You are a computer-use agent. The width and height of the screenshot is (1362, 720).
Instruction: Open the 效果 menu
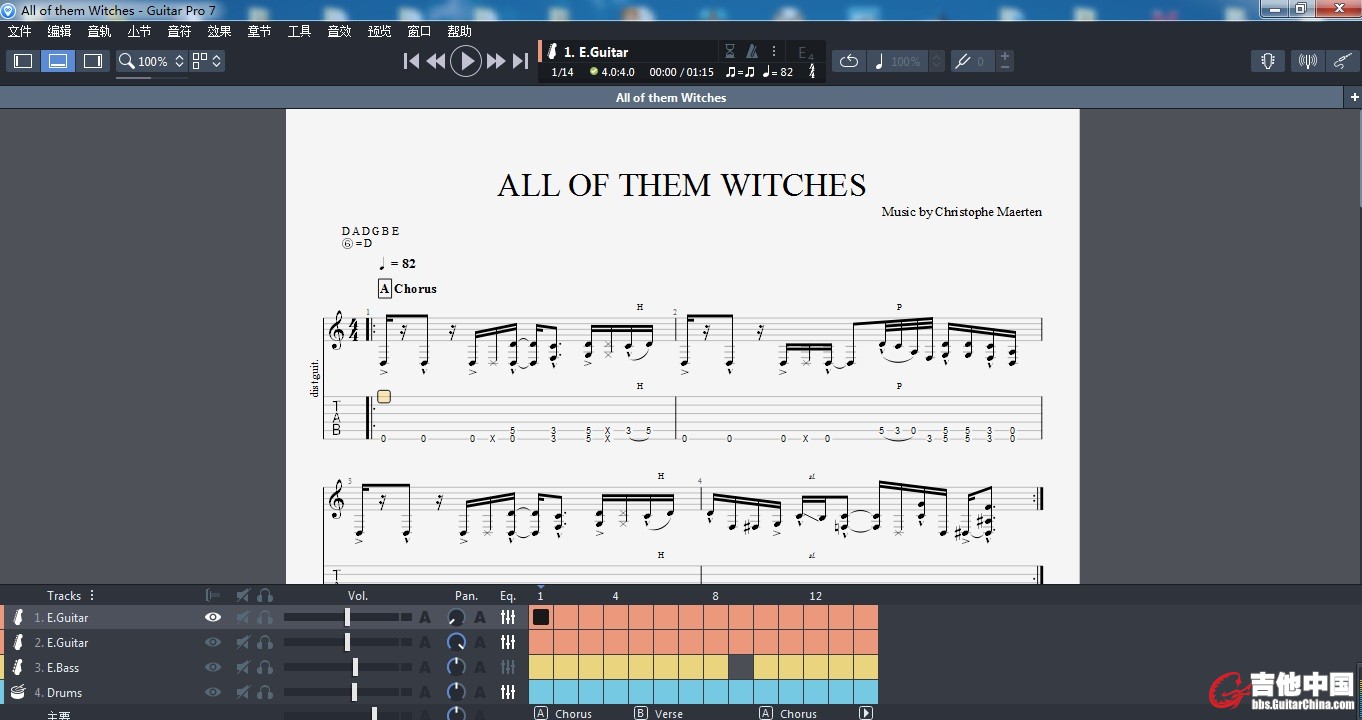coord(220,31)
